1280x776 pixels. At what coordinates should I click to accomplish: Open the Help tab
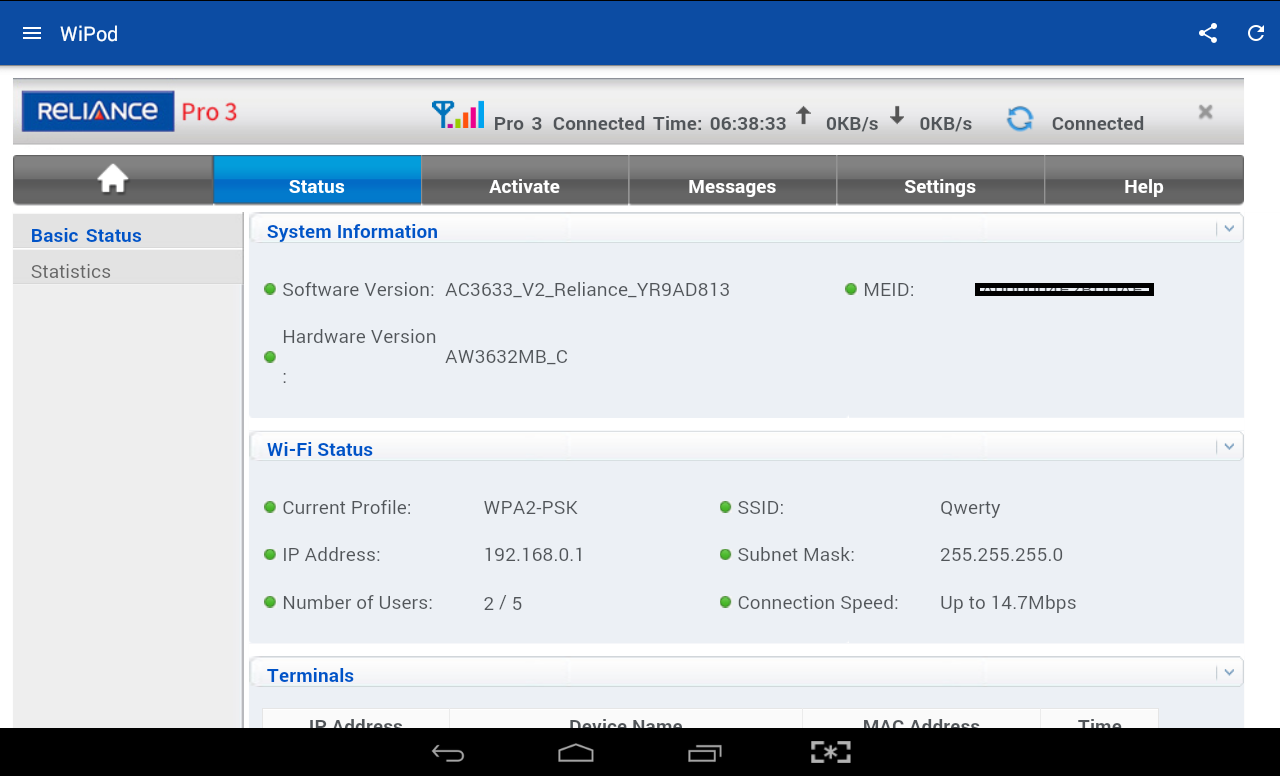tap(1143, 180)
